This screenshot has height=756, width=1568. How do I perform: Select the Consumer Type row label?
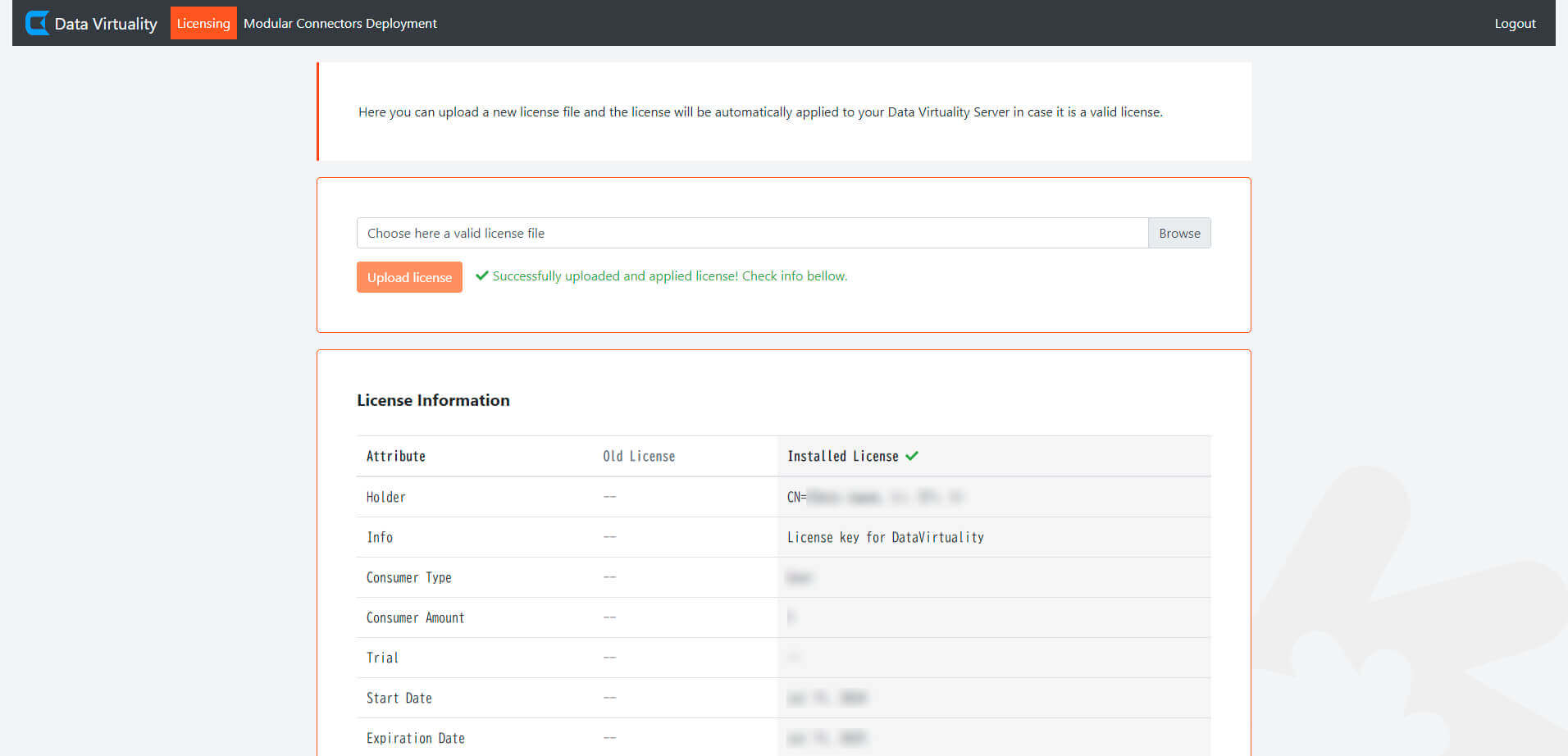click(409, 577)
